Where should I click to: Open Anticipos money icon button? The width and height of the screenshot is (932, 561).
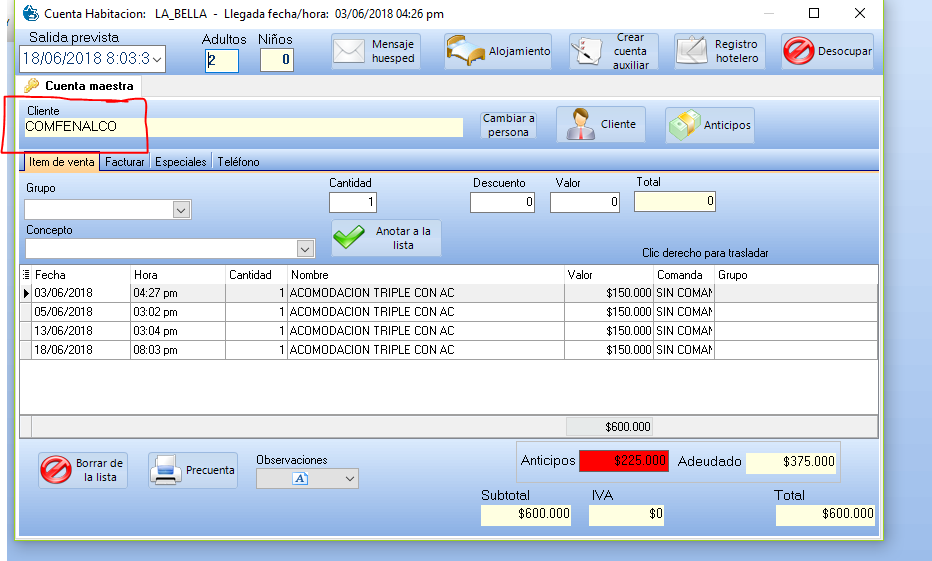685,126
